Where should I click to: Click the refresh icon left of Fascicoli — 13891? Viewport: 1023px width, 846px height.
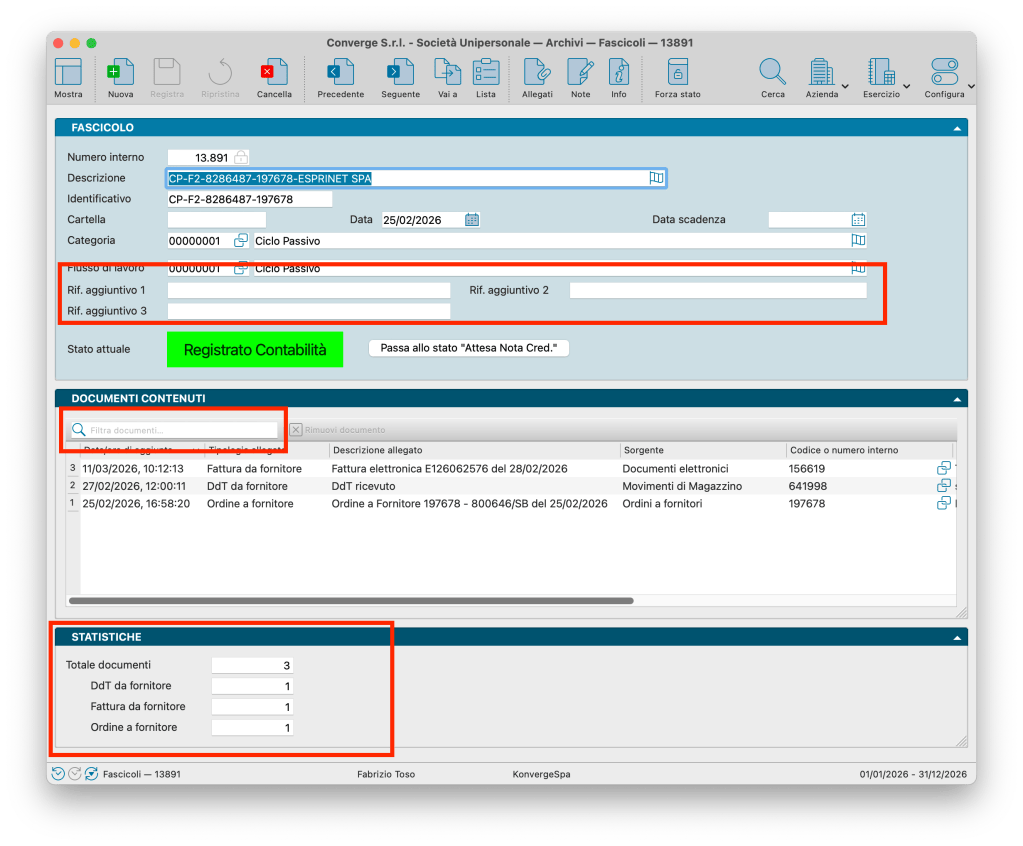(x=91, y=774)
